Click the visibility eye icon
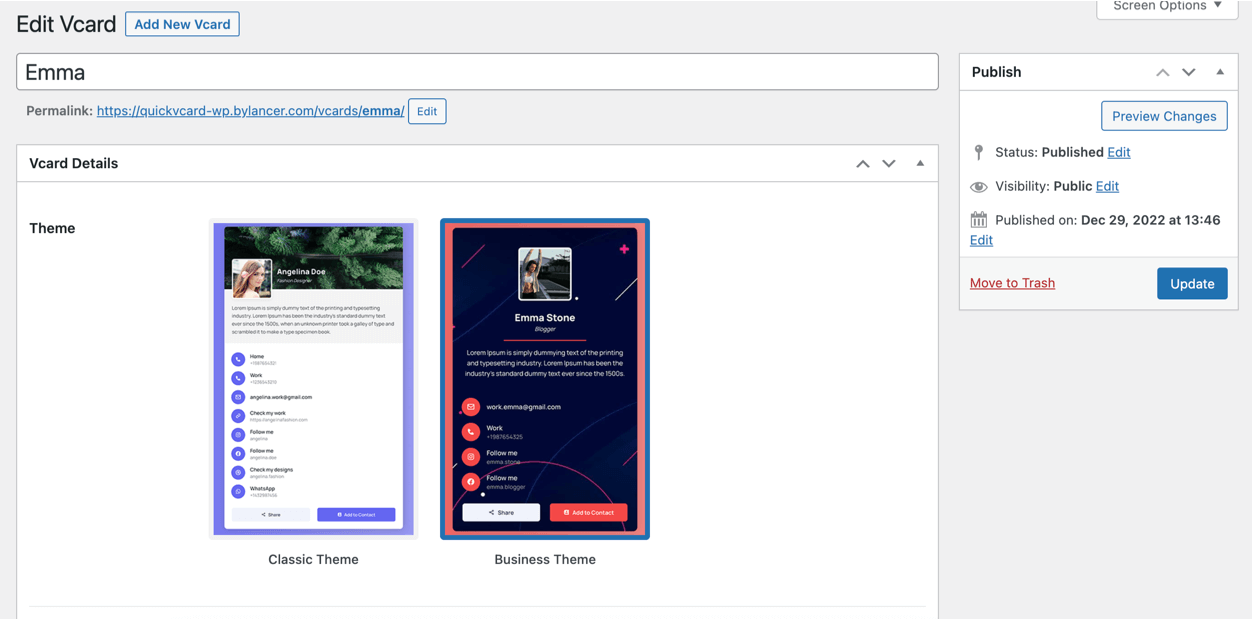The height and width of the screenshot is (619, 1252). (979, 187)
